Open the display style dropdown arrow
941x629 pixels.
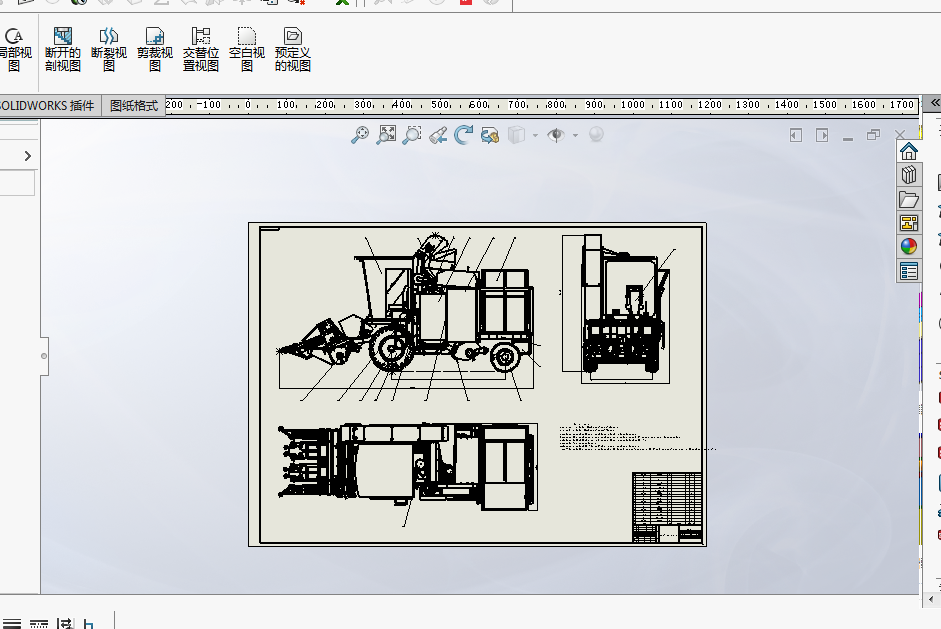(535, 136)
